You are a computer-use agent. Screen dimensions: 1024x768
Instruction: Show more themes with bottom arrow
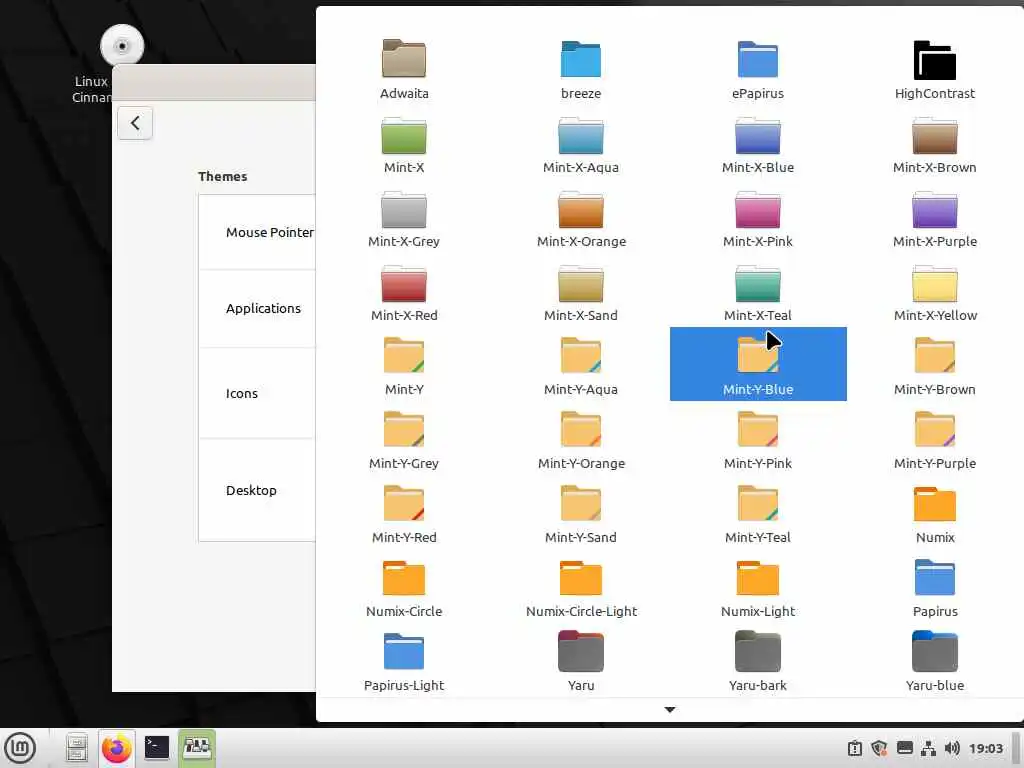tap(669, 709)
